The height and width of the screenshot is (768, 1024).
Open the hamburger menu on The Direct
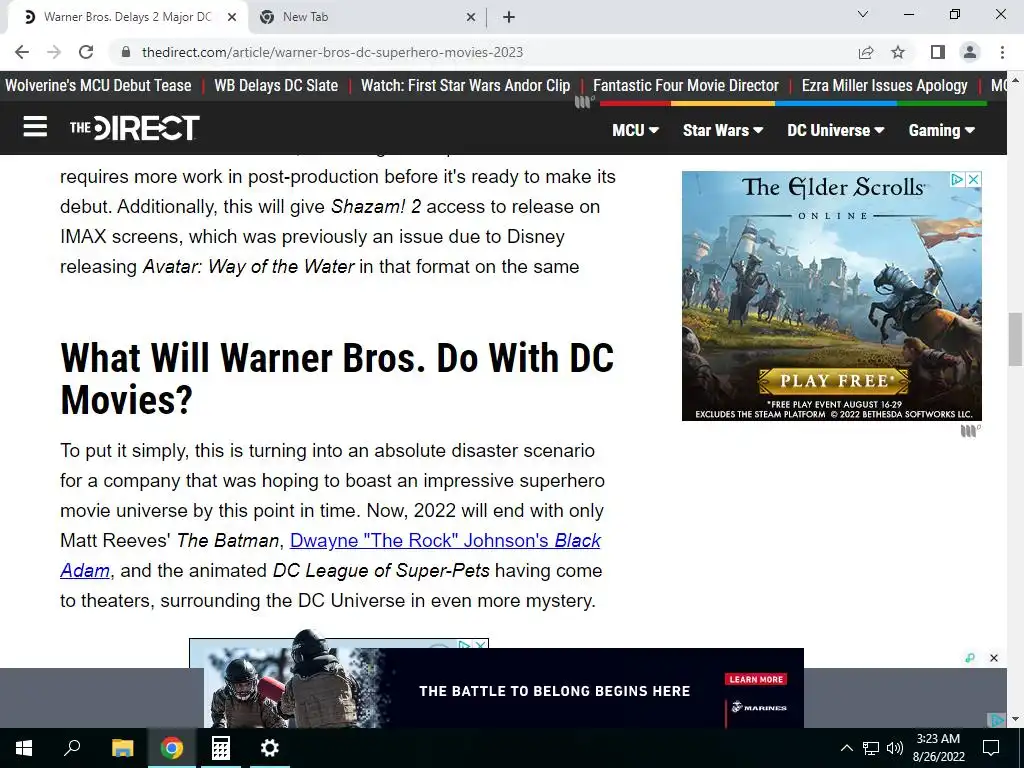[x=35, y=127]
